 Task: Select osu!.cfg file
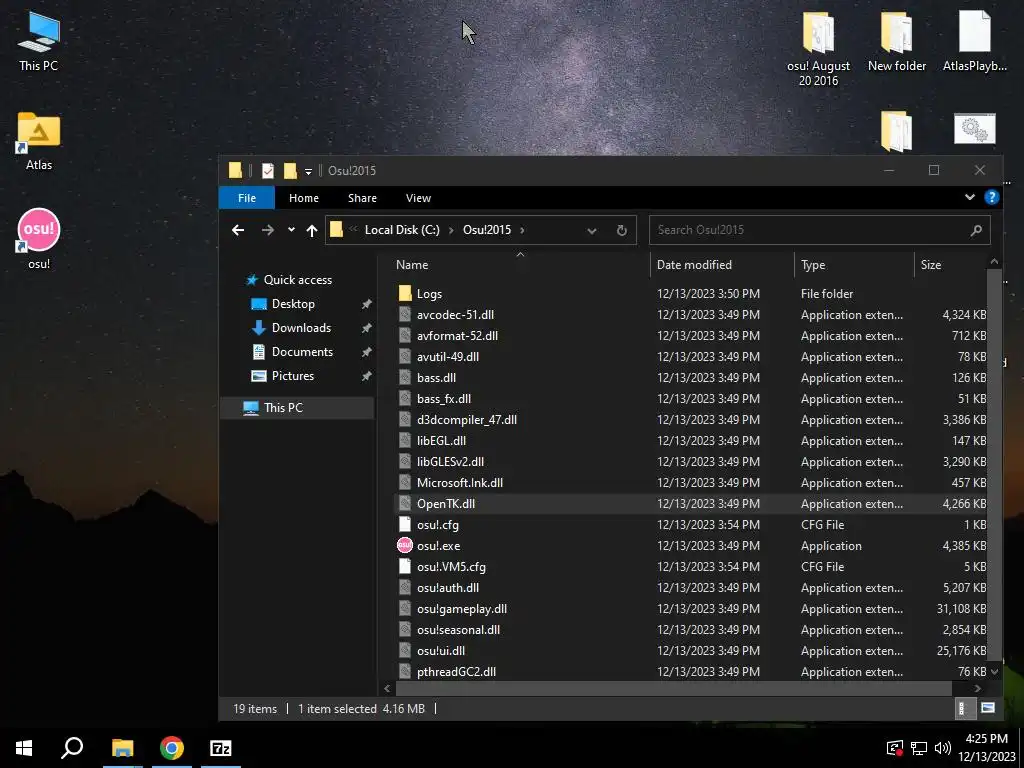(438, 524)
